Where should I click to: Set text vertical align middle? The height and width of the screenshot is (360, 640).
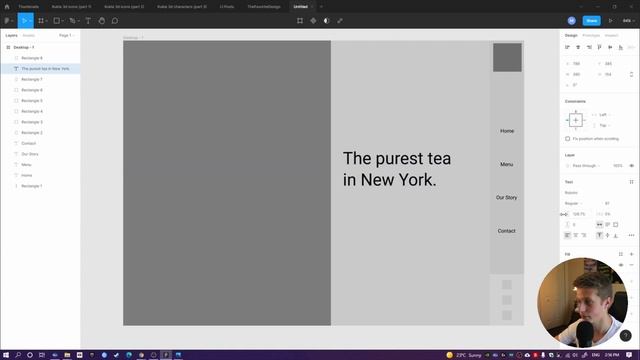[608, 235]
